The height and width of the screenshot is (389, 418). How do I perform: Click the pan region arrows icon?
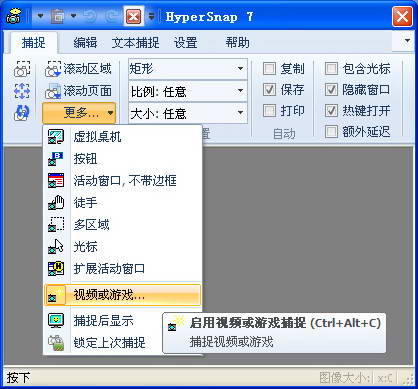click(22, 91)
